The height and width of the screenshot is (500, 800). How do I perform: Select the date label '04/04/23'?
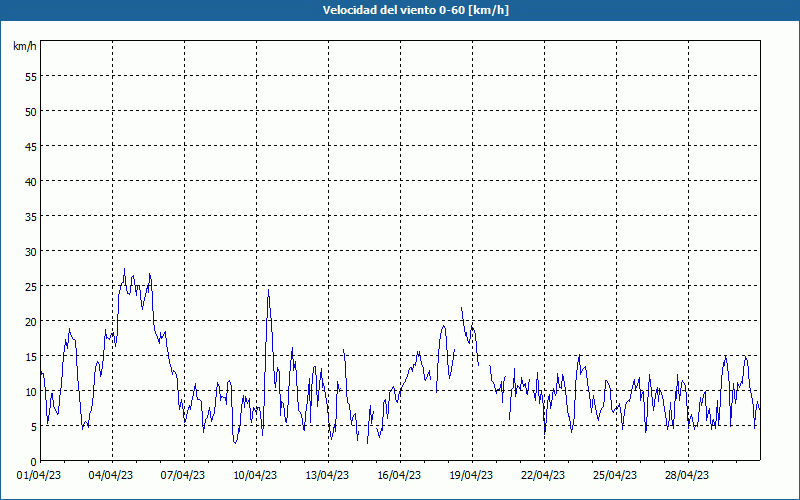(x=111, y=475)
